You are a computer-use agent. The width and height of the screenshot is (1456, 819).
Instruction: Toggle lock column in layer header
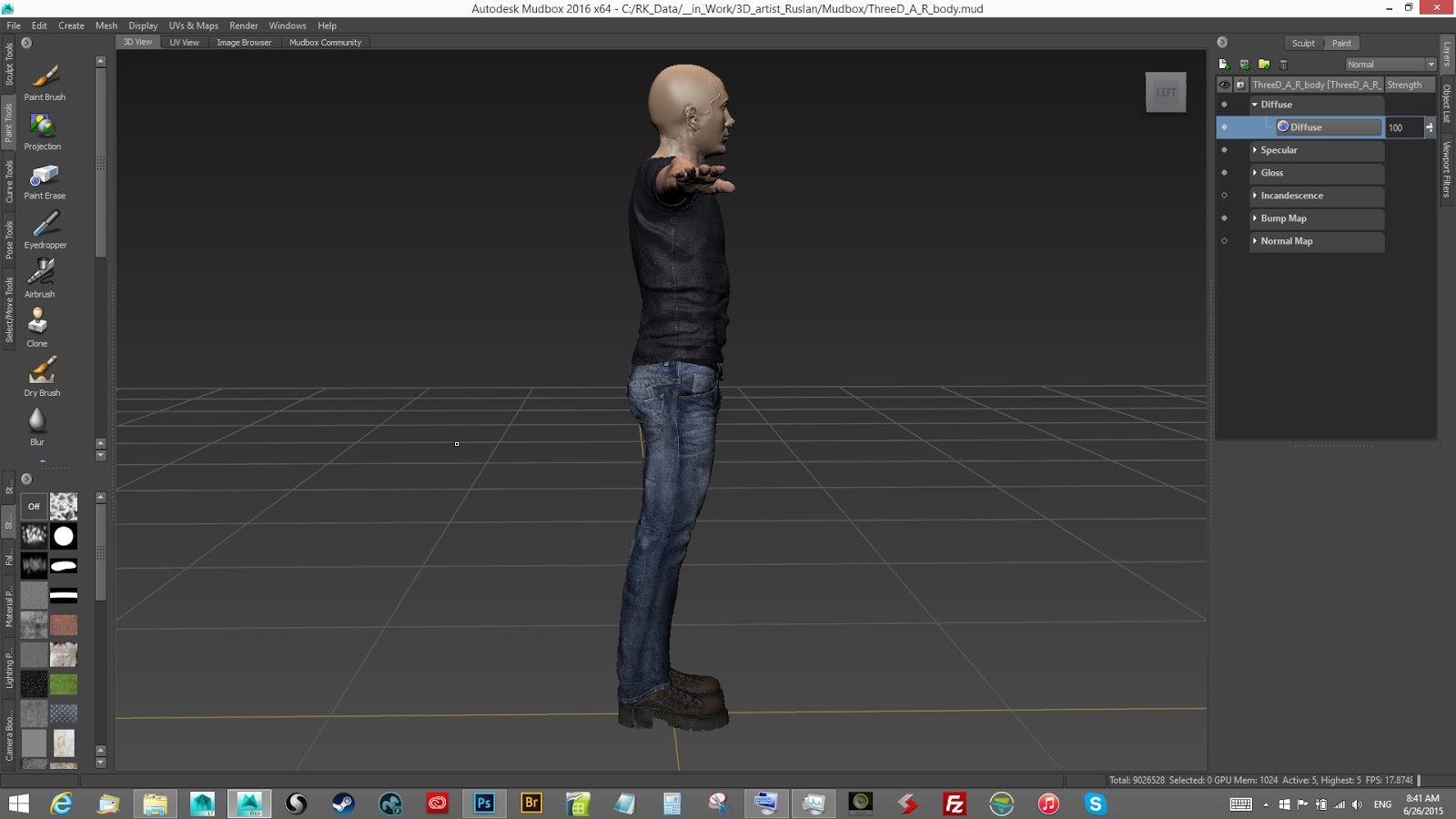pyautogui.click(x=1240, y=85)
